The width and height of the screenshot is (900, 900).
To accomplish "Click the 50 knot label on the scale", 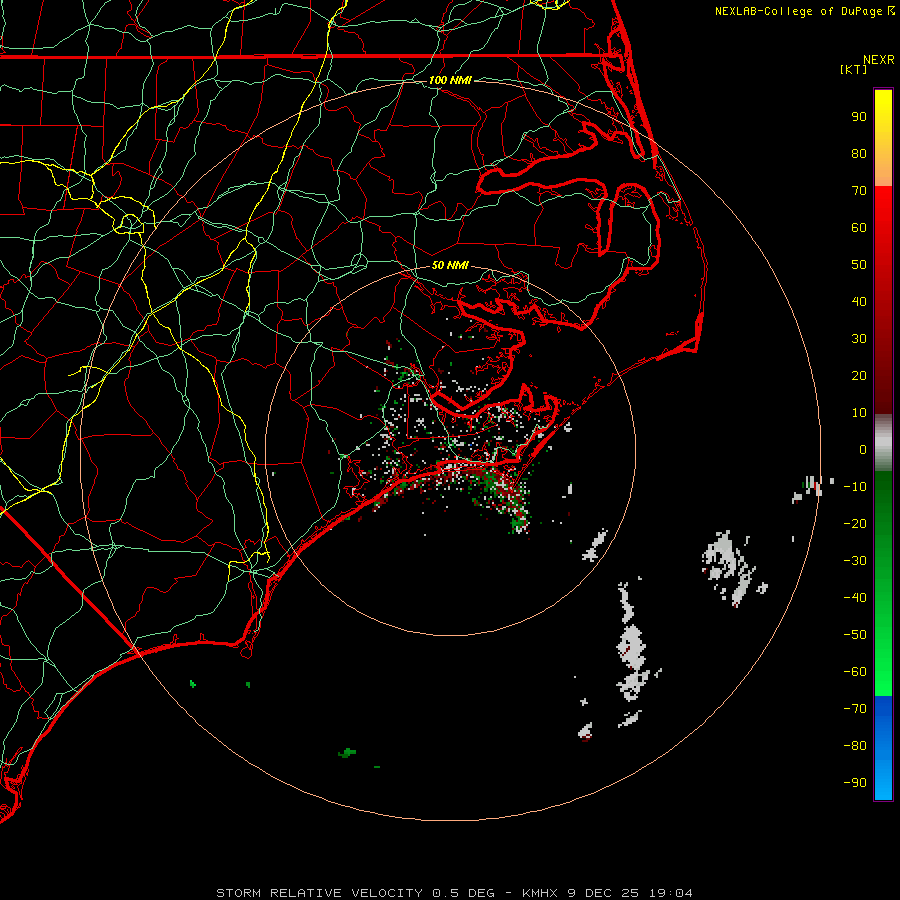I will [x=859, y=265].
